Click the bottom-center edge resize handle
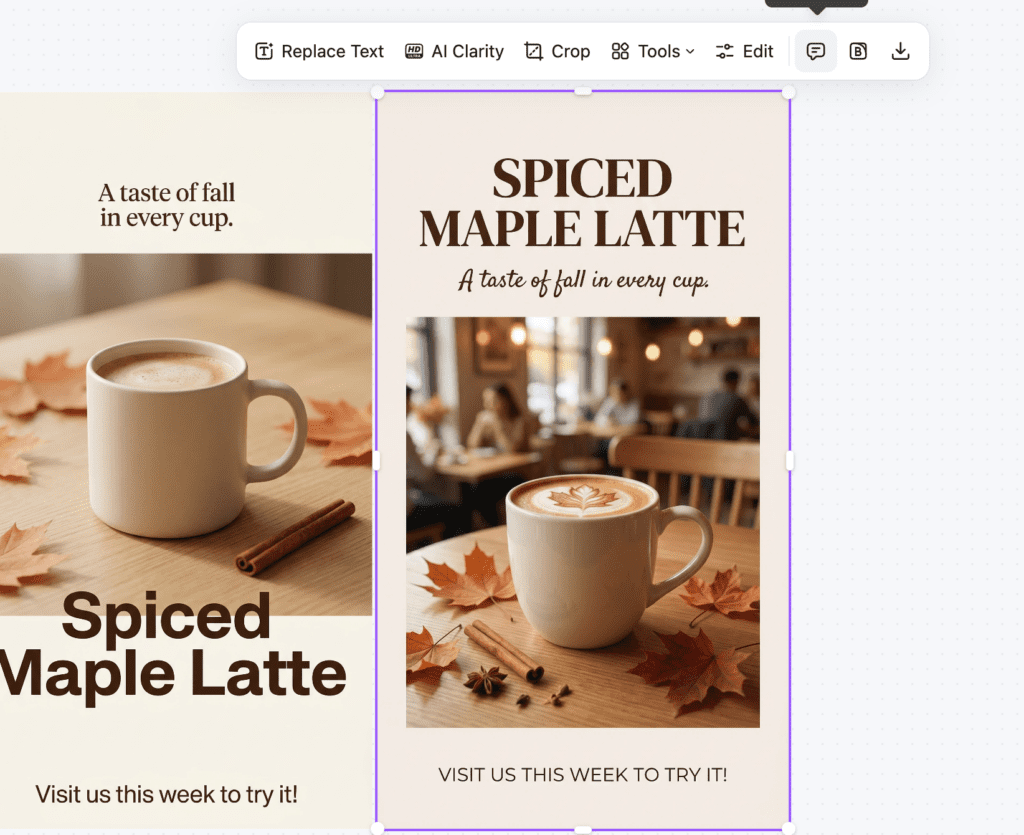This screenshot has width=1024, height=835. 583,829
